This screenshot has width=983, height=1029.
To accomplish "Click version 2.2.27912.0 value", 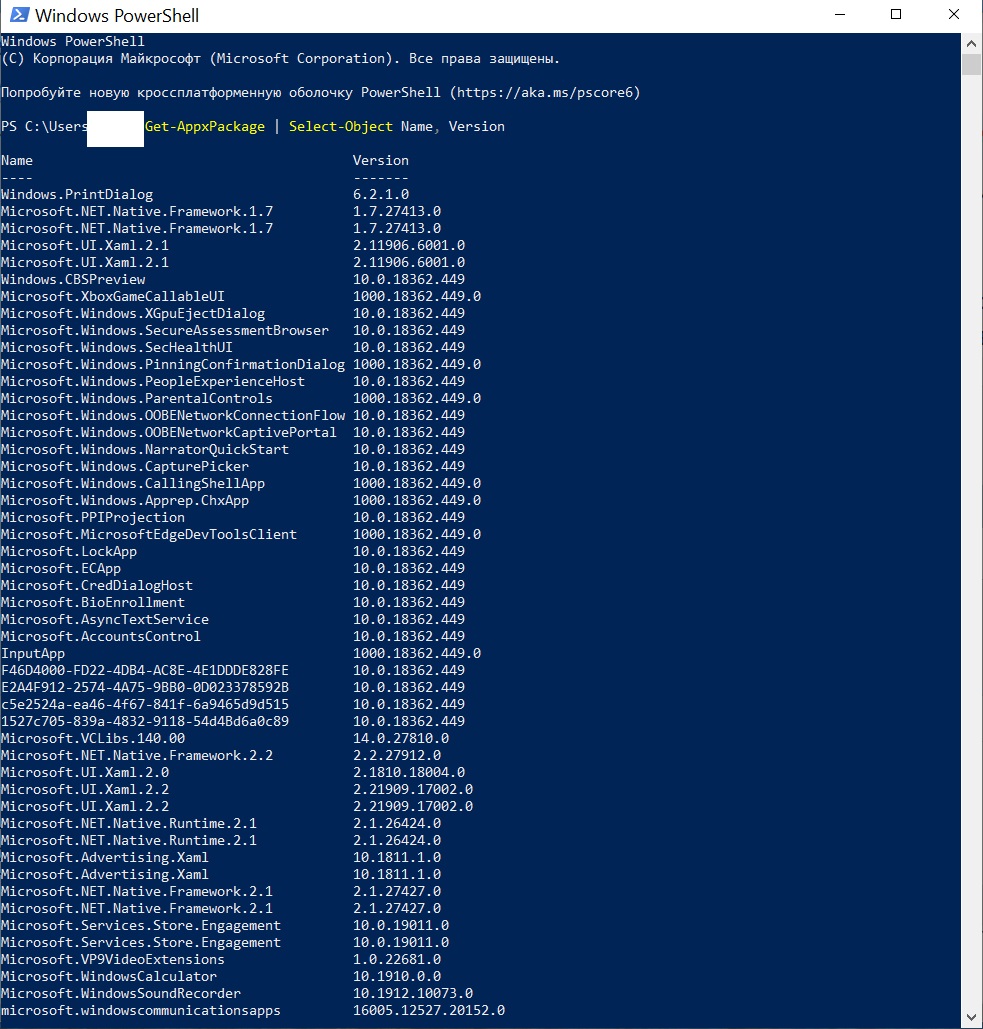I will point(397,756).
